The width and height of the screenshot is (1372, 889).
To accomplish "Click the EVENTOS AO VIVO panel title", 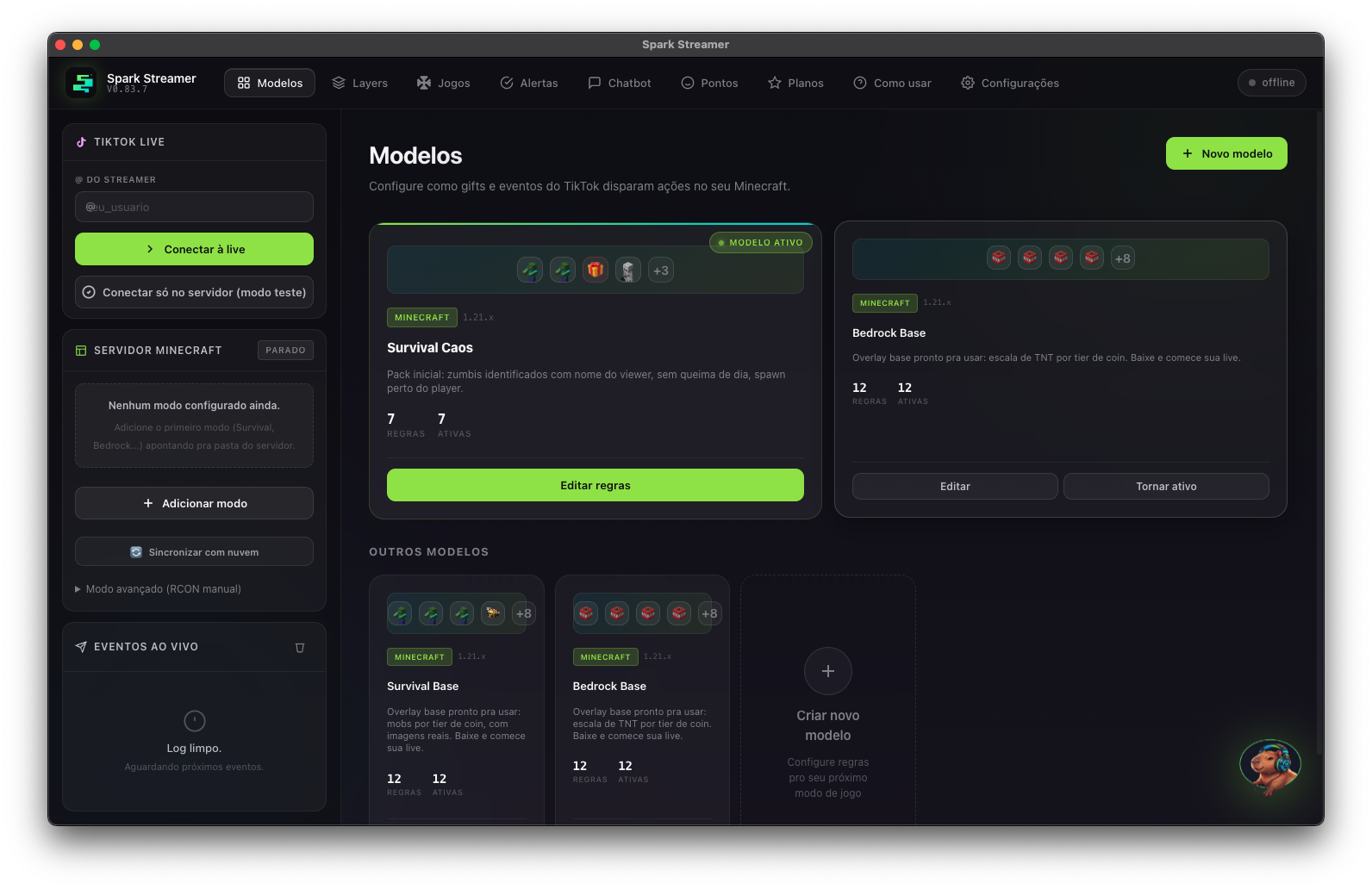I will click(x=146, y=647).
